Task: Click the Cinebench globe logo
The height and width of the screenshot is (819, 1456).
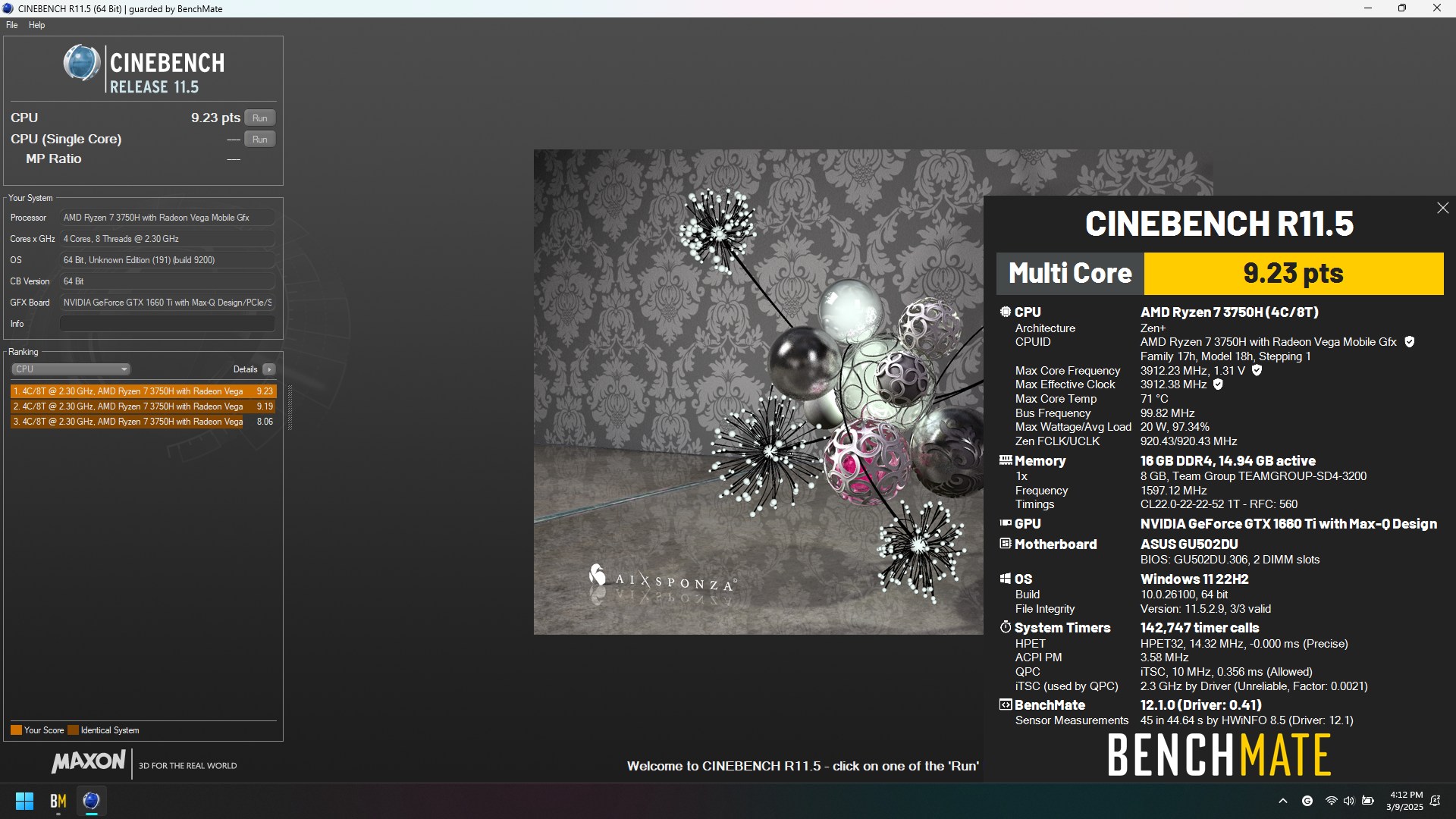Action: [82, 64]
